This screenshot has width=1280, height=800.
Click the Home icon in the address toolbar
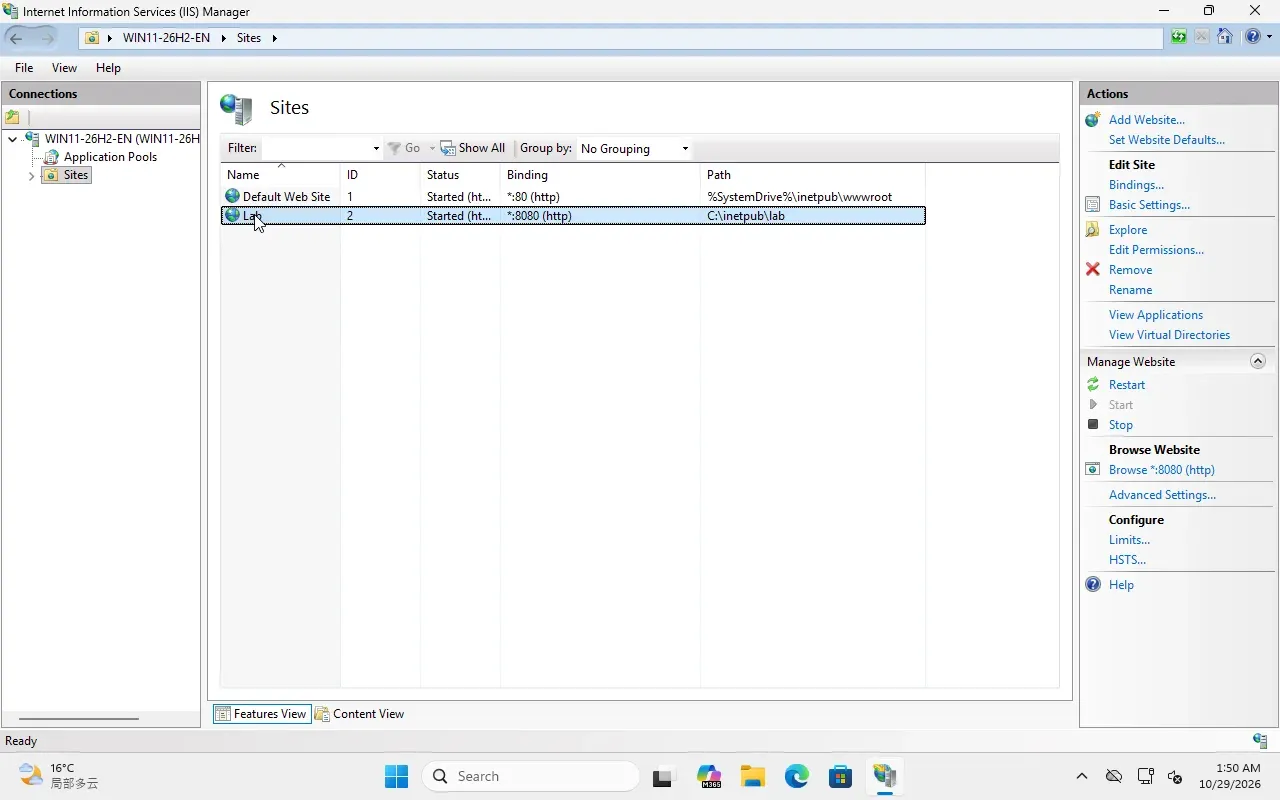tap(1225, 38)
